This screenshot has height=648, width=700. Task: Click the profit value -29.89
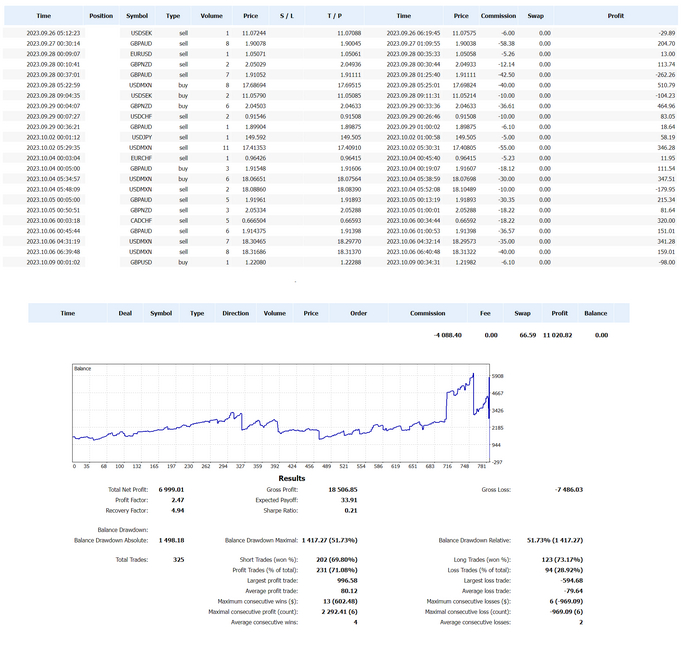(x=667, y=33)
